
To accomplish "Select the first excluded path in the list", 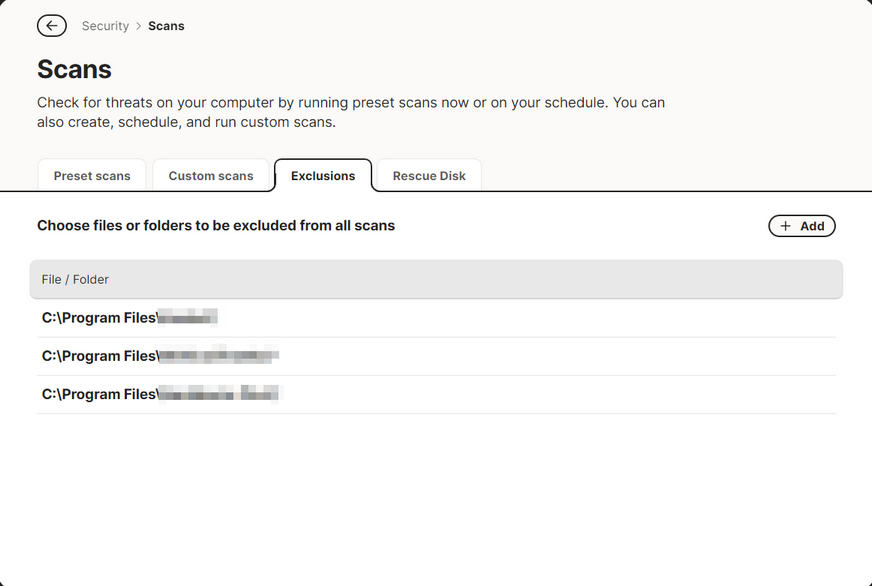I will point(129,318).
